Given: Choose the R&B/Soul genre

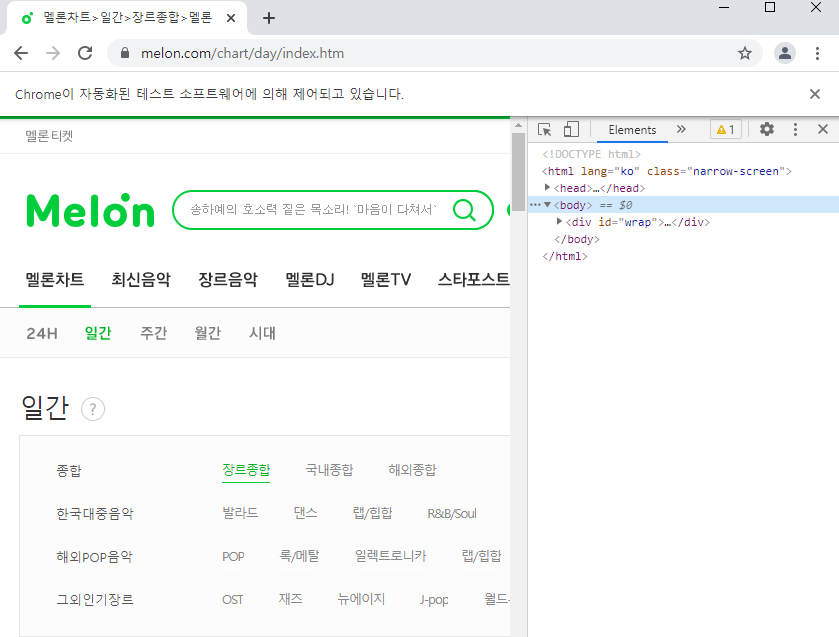Looking at the screenshot, I should tap(452, 513).
